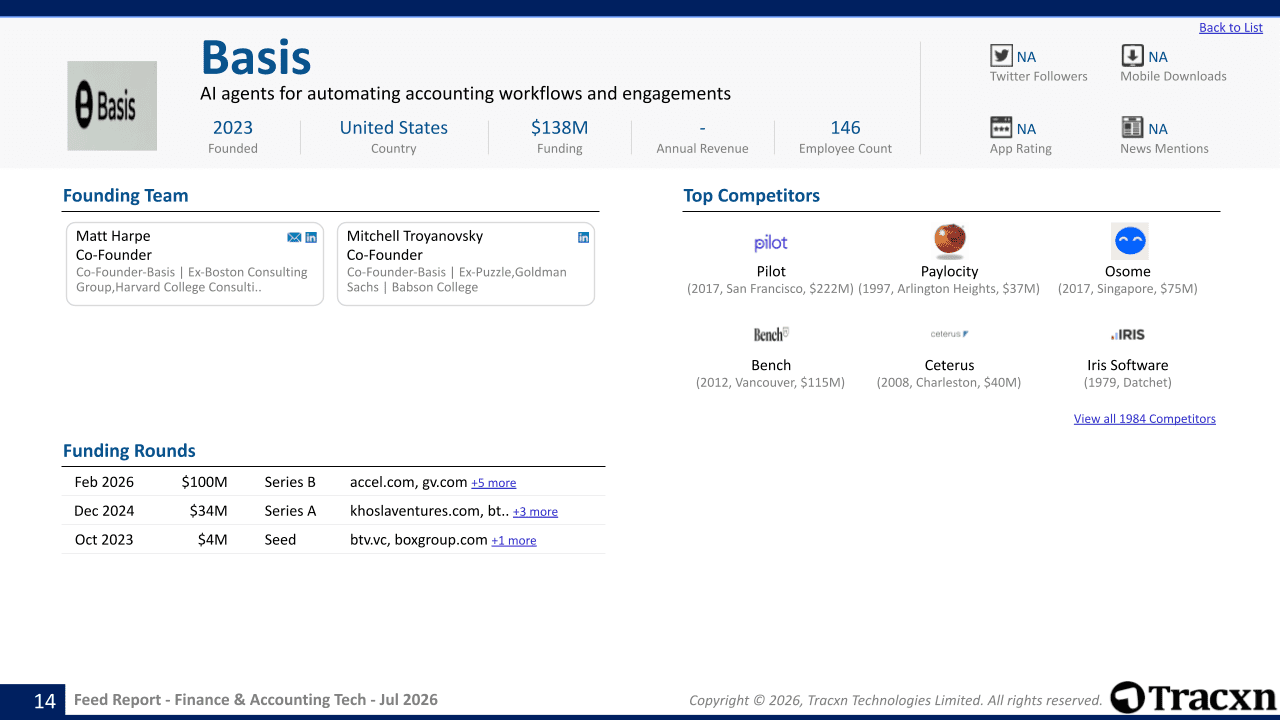
Task: Click the App Rating icon
Action: click(1001, 127)
